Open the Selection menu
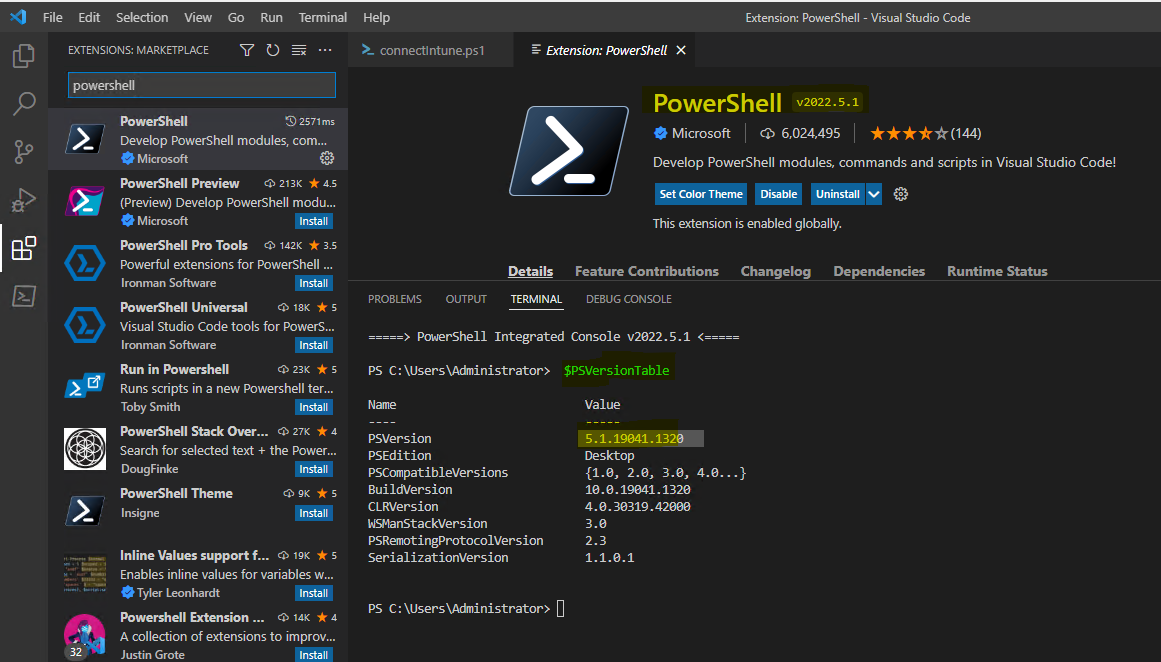The width and height of the screenshot is (1161, 662). pyautogui.click(x=142, y=17)
